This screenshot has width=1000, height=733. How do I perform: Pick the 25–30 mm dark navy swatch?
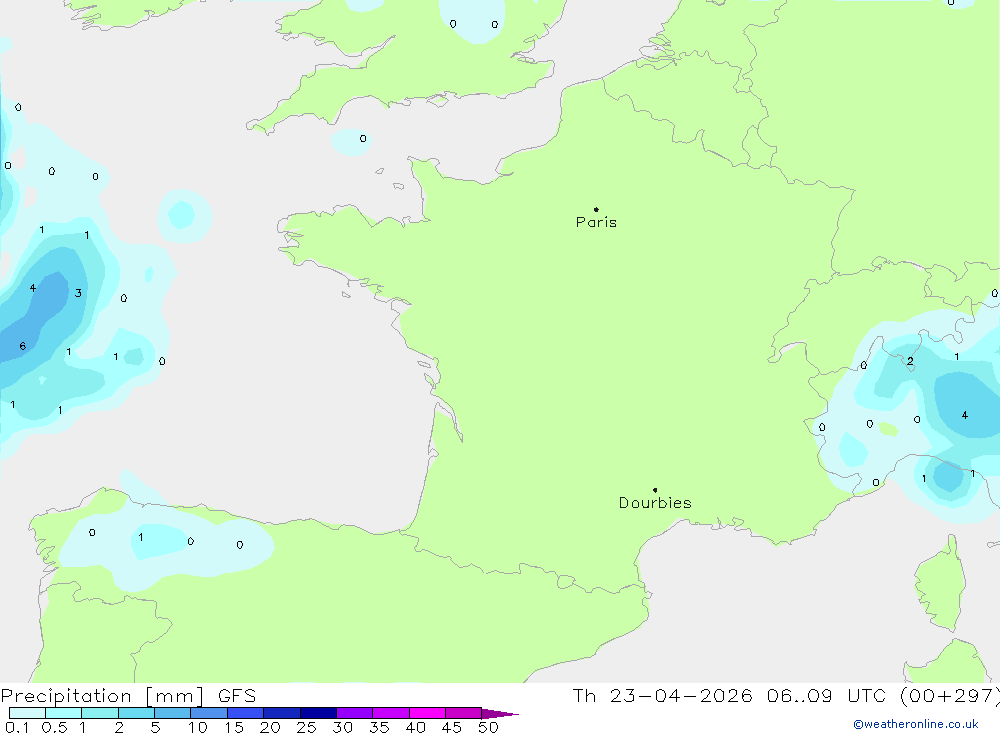(318, 713)
